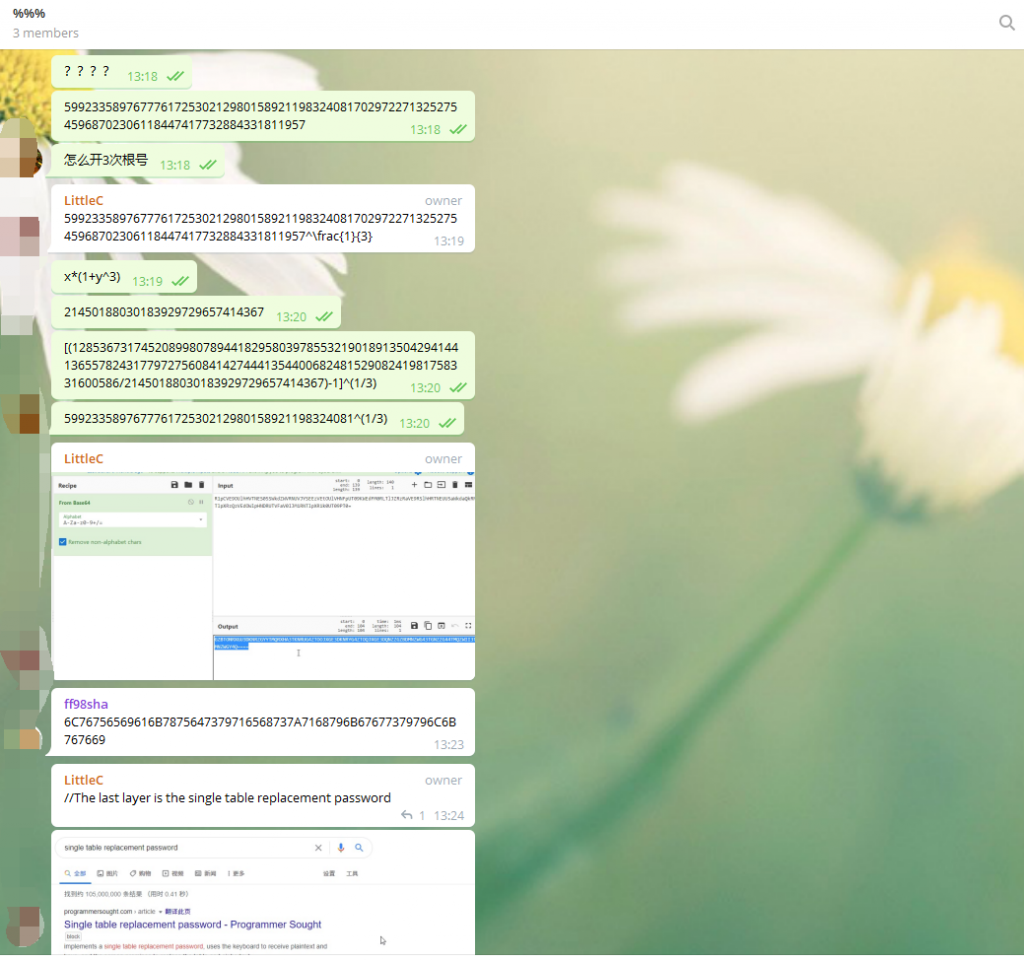Select the message starting with [(12853673174
Image resolution: width=1024 pixels, height=961 pixels.
263,366
